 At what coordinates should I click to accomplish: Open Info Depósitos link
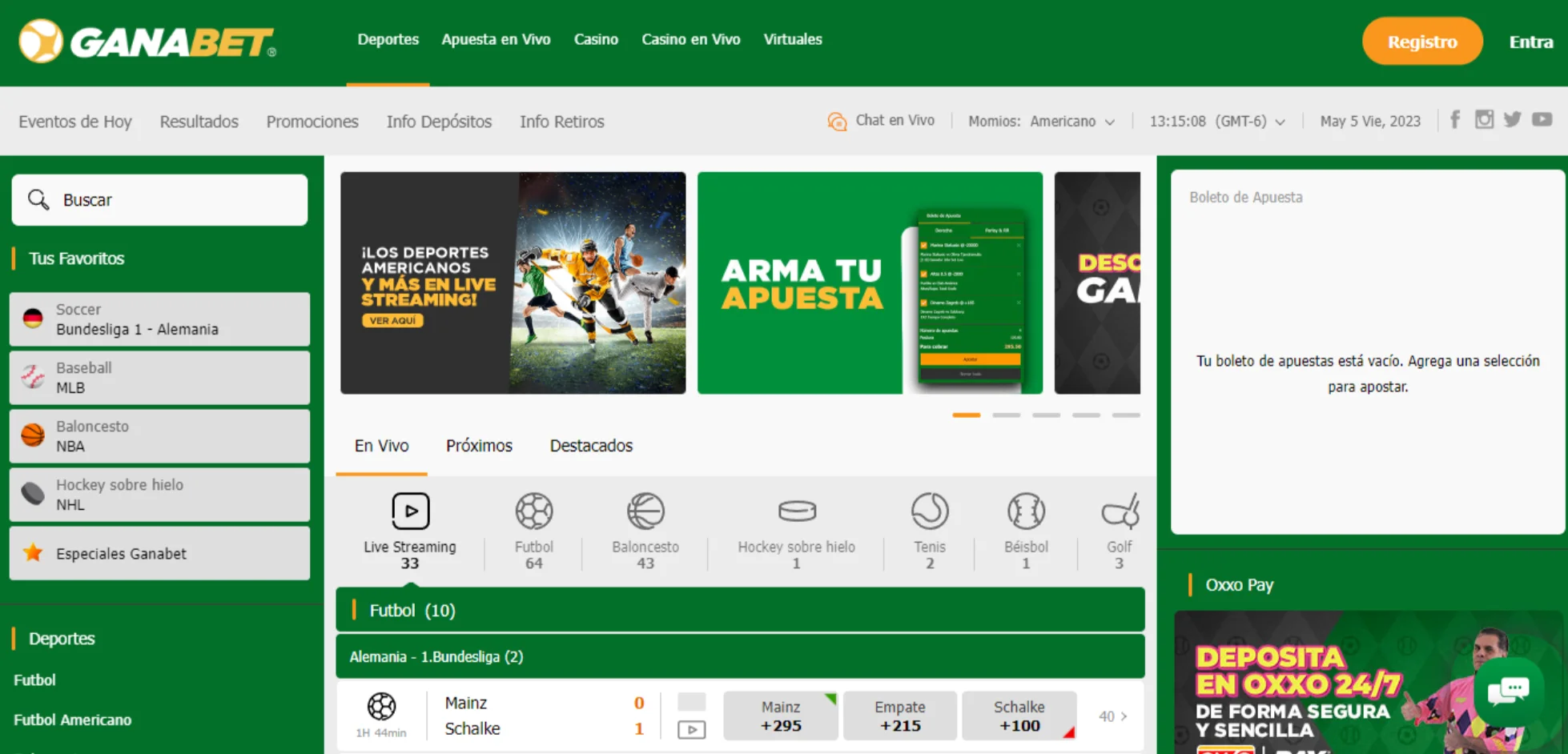[x=439, y=122]
